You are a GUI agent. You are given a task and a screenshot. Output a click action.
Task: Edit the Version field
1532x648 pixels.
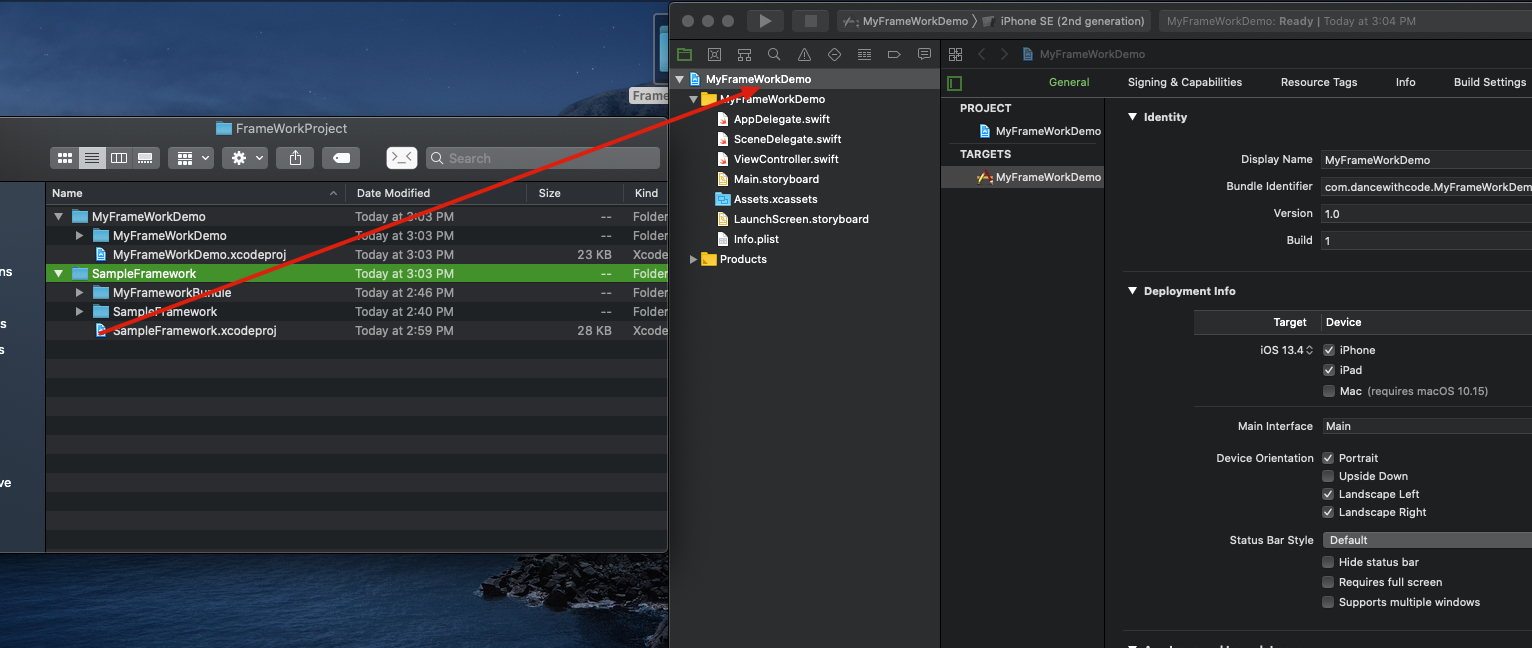point(1427,214)
